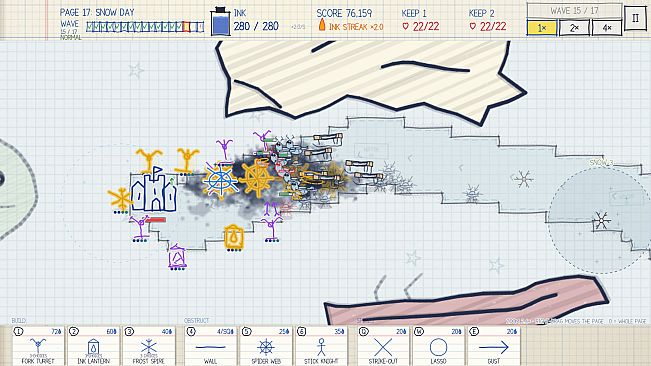Click the SNOW 3 spawn label
The width and height of the screenshot is (651, 366).
pyautogui.click(x=601, y=163)
